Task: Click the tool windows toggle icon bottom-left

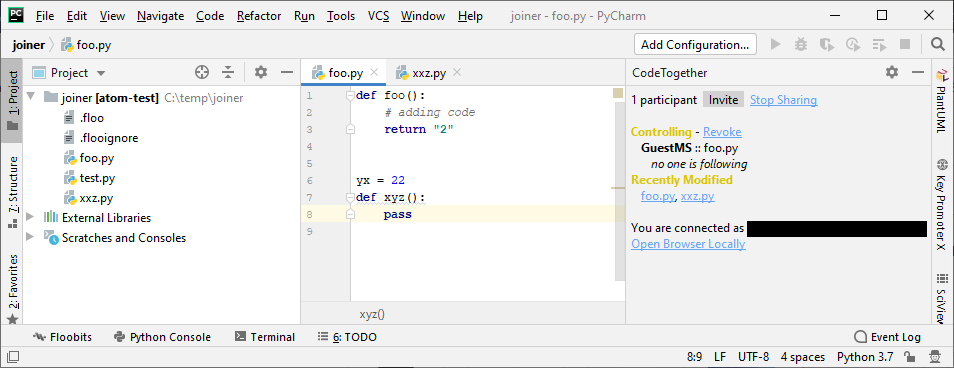Action: coord(12,356)
